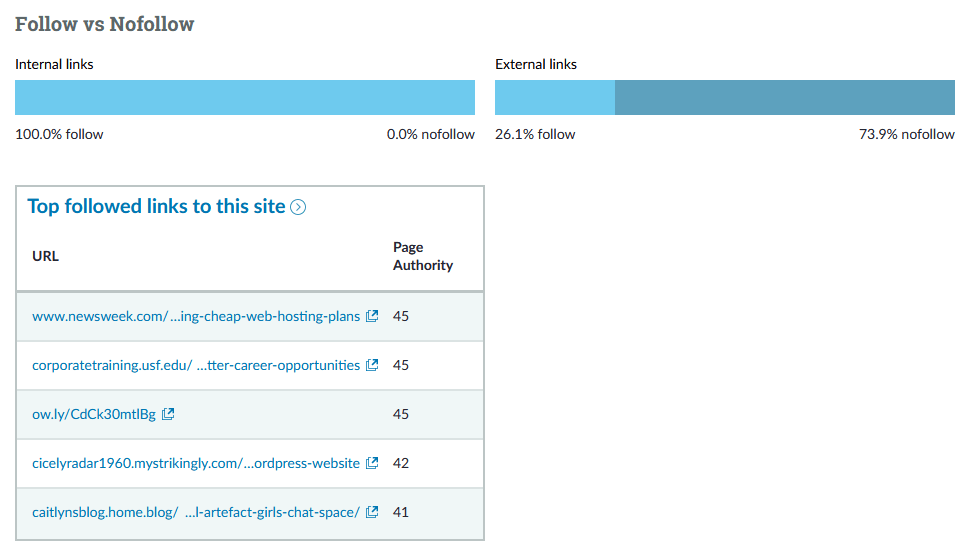This screenshot has height=556, width=969.
Task: Click external link icon for caitlynsblog.home.blog
Action: tap(372, 512)
